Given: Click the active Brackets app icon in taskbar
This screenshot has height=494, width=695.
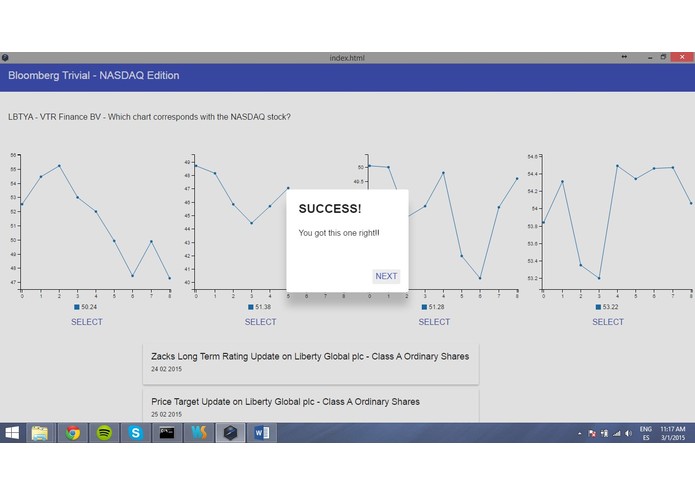Looking at the screenshot, I should point(230,433).
